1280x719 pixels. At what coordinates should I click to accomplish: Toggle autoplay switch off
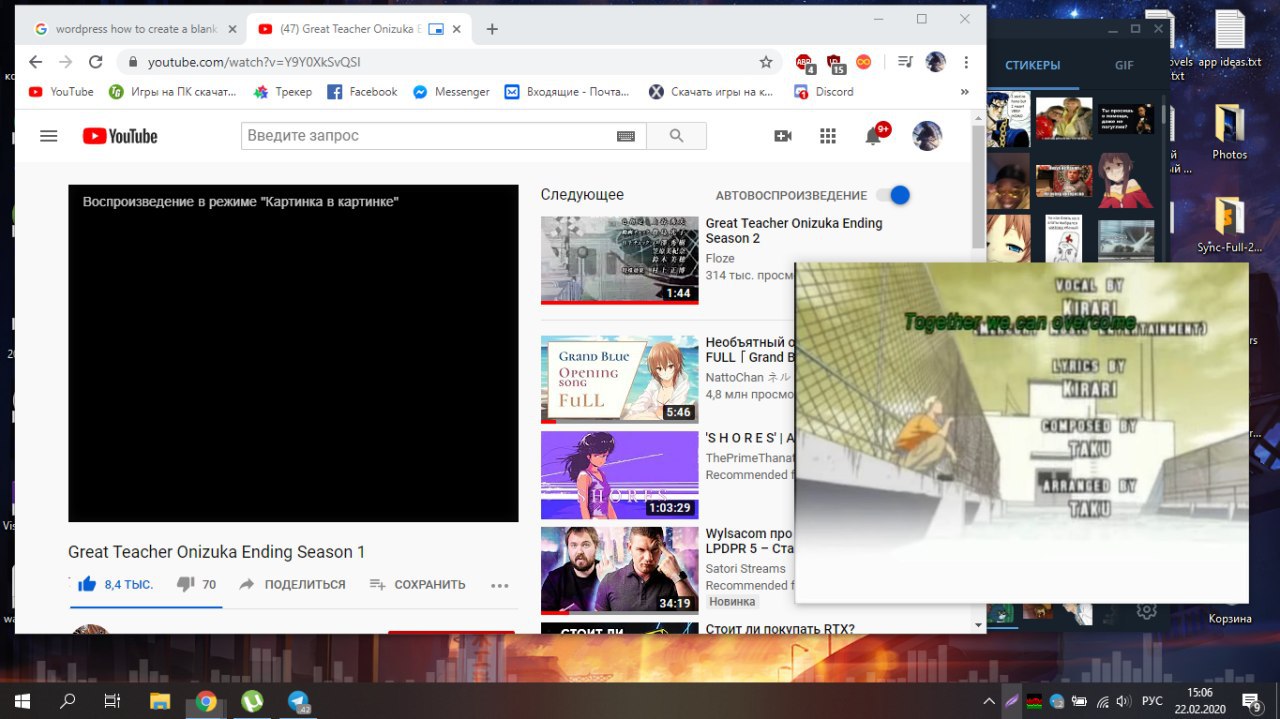(x=893, y=195)
